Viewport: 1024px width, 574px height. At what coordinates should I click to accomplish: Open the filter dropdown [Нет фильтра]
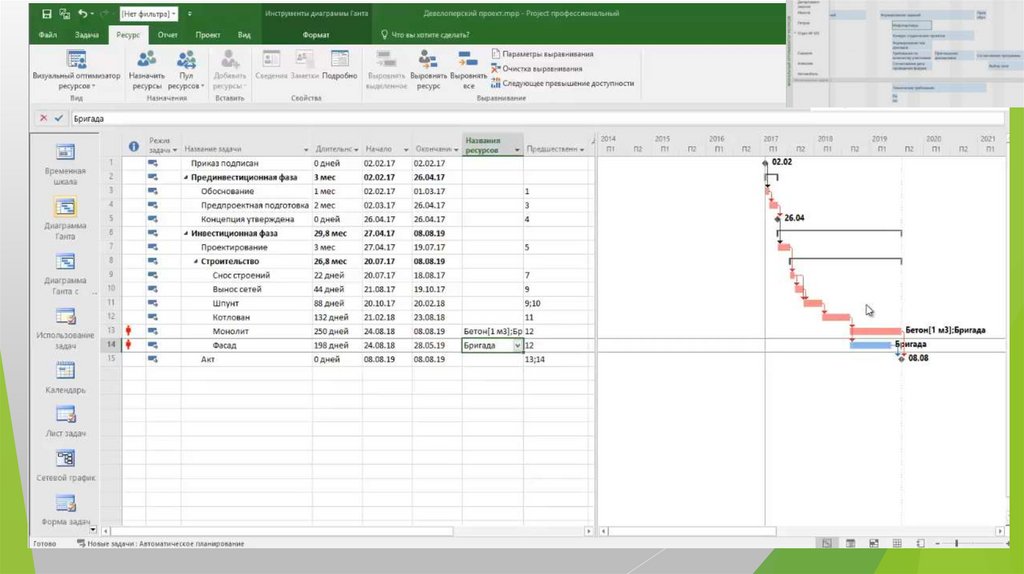(x=148, y=14)
